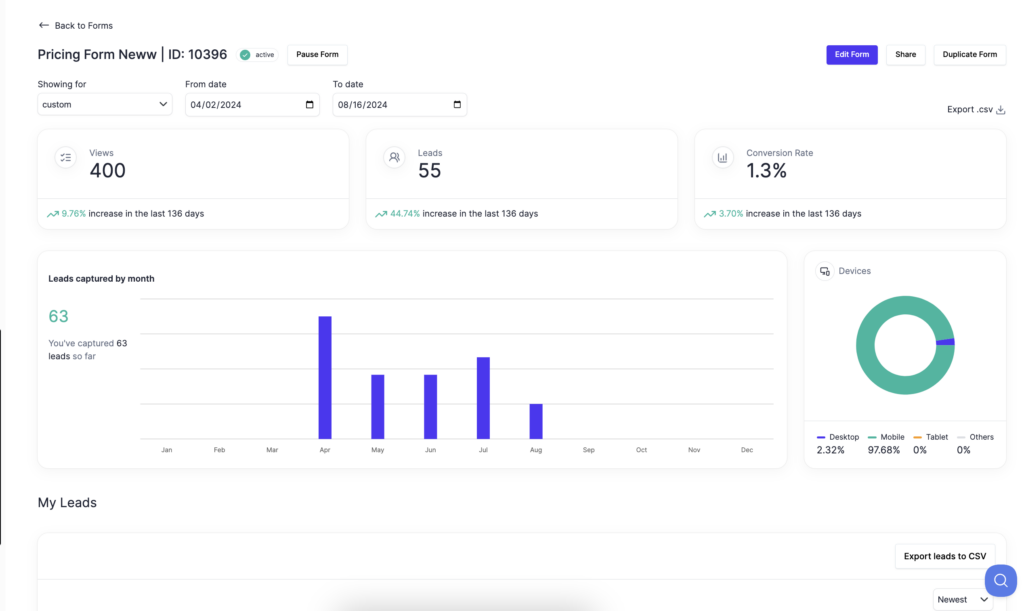The image size is (1024, 611).
Task: Expand the Showing for custom dropdown
Action: 105,104
